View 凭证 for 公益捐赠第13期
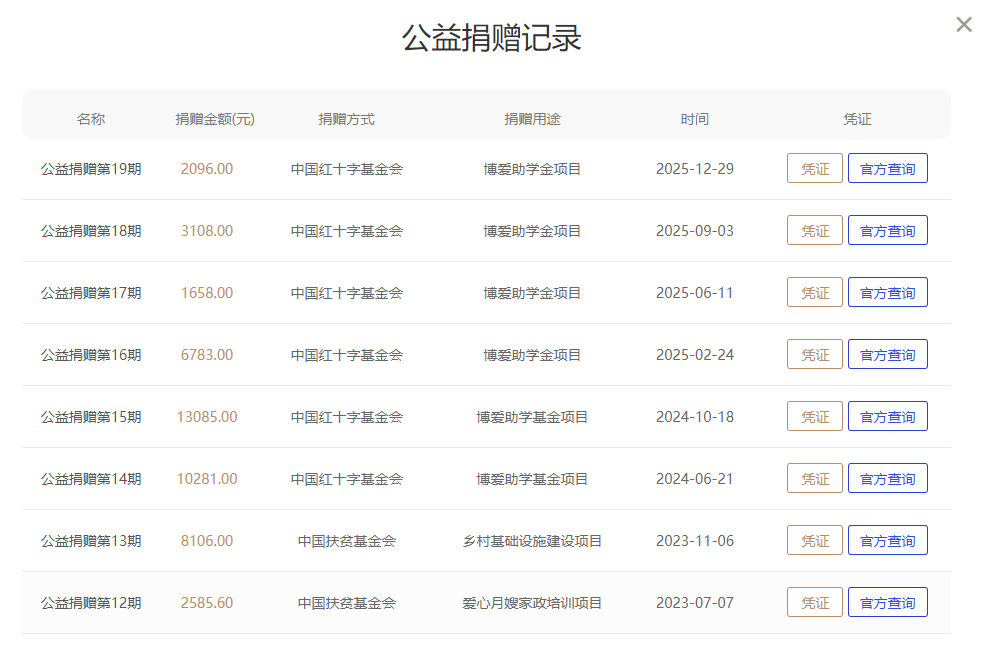987x656 pixels. pyautogui.click(x=815, y=541)
